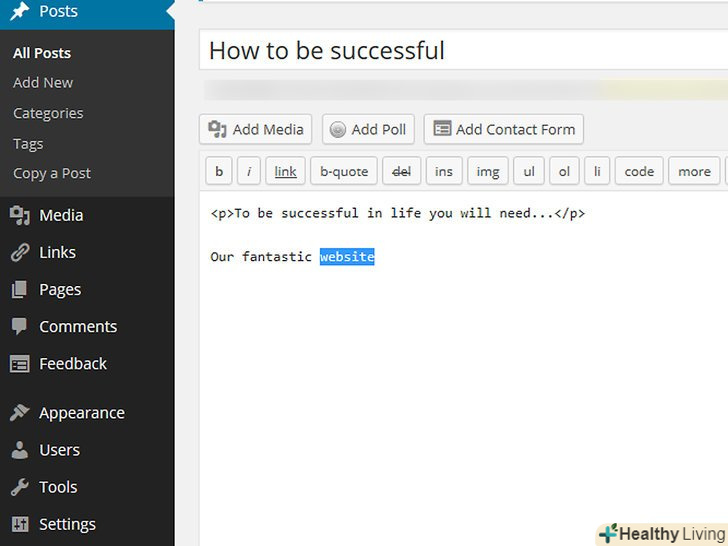
Task: Click the Posts pushpin icon
Action: pos(20,11)
